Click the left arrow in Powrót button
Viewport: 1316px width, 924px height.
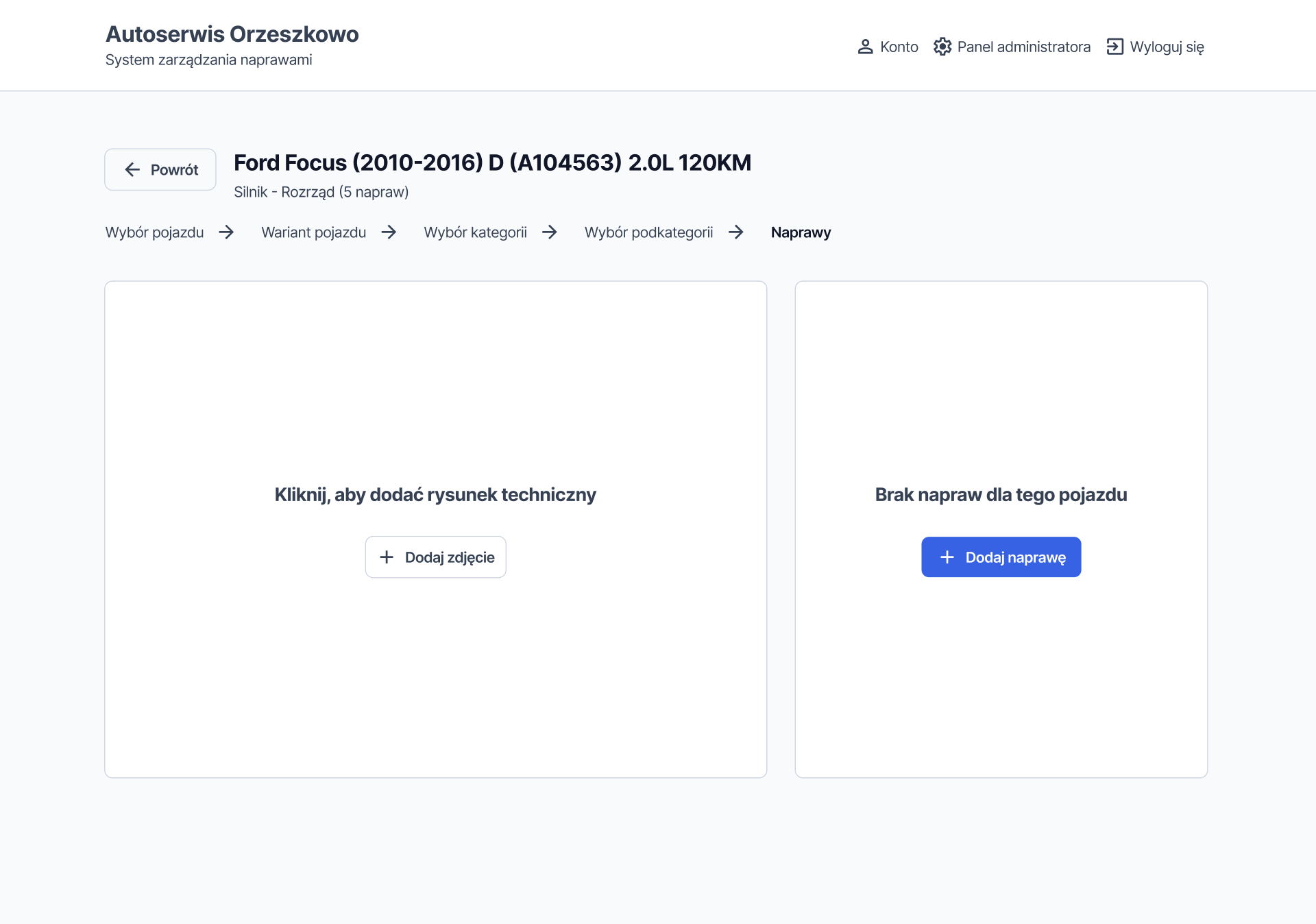[132, 169]
